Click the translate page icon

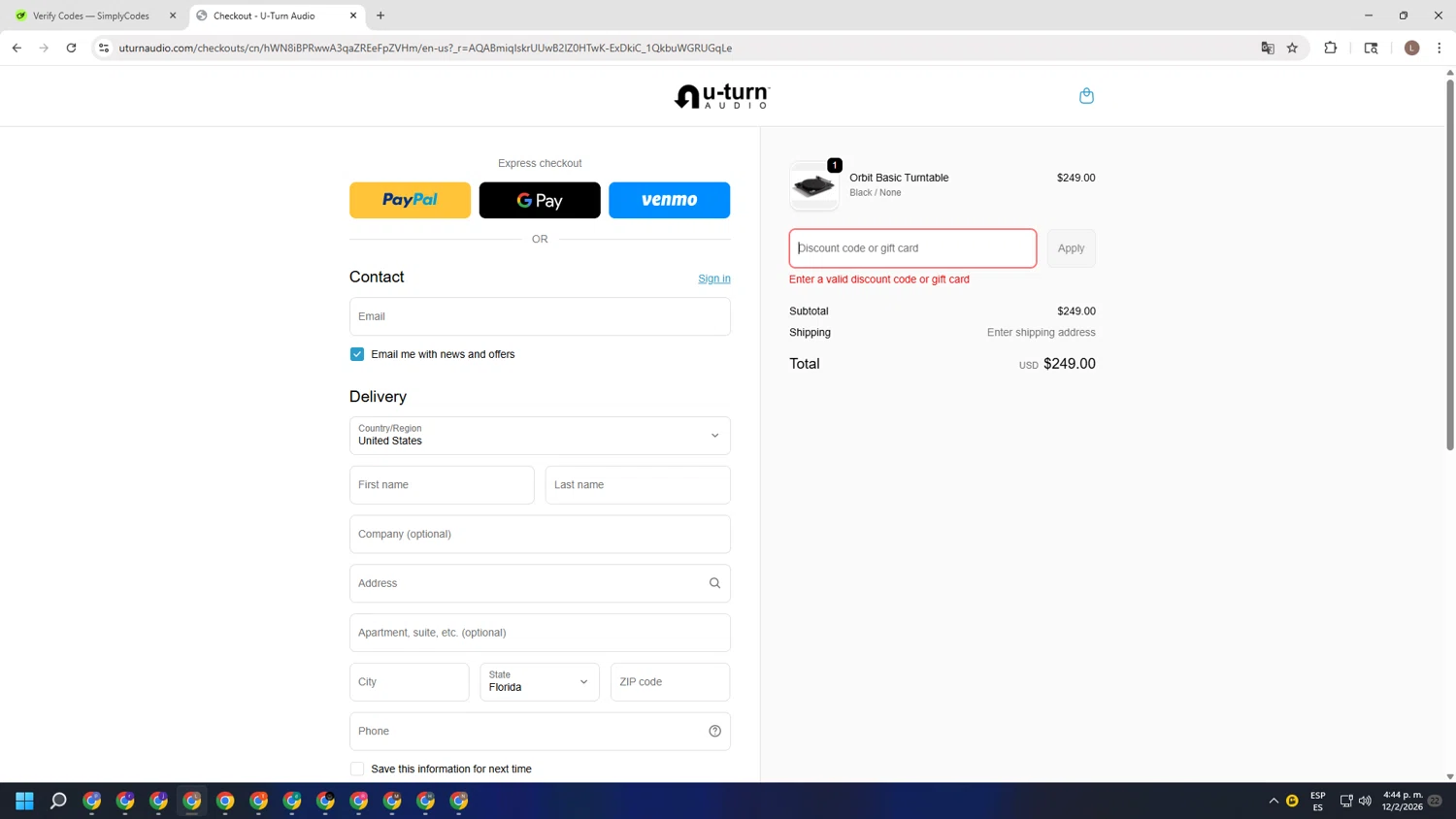coord(1267,48)
